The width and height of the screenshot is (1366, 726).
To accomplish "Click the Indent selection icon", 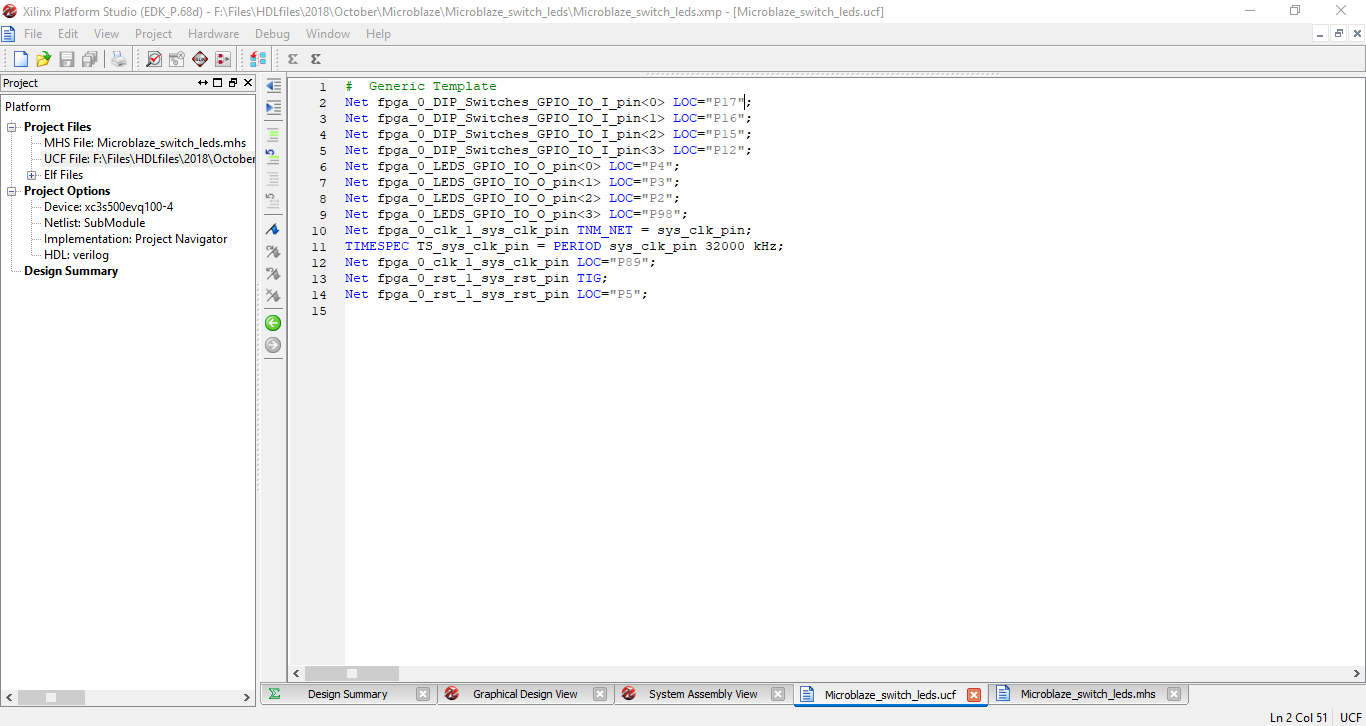I will coord(273,108).
